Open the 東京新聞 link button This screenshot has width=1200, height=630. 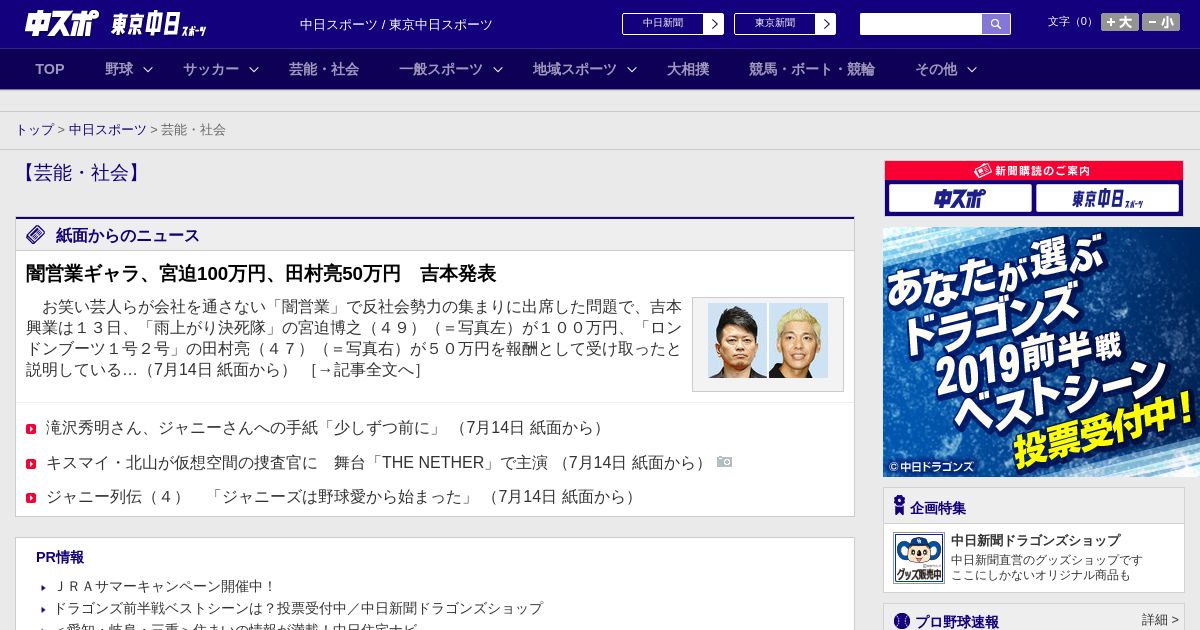coord(774,24)
